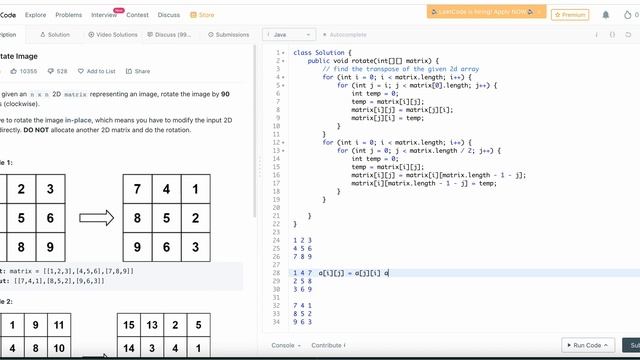Click "9 6 3" on line 34
The width and height of the screenshot is (640, 360).
click(302, 322)
